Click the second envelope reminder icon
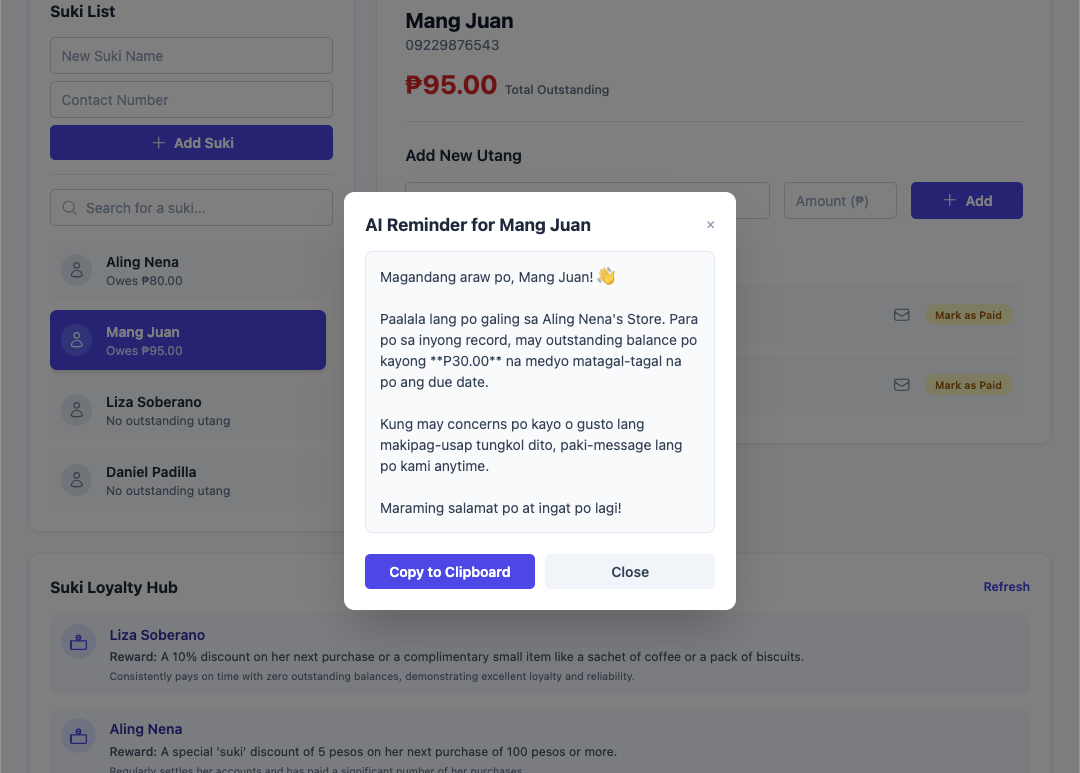The height and width of the screenshot is (773, 1080). pyautogui.click(x=901, y=385)
